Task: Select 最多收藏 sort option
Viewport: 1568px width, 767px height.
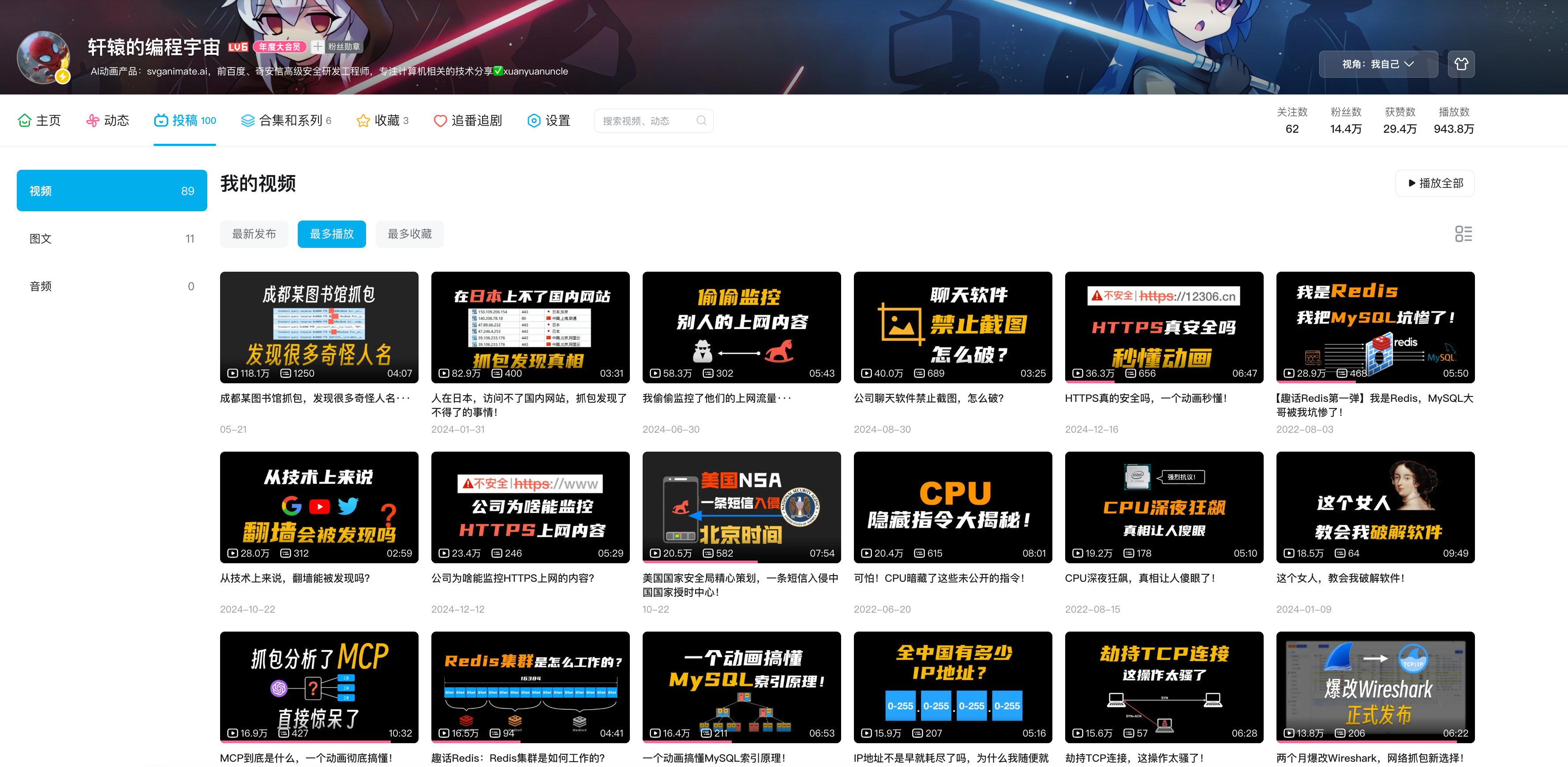Action: click(409, 234)
